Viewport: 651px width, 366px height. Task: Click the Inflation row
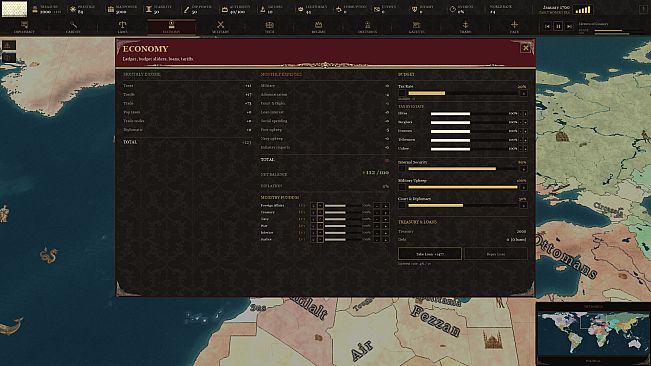325,186
